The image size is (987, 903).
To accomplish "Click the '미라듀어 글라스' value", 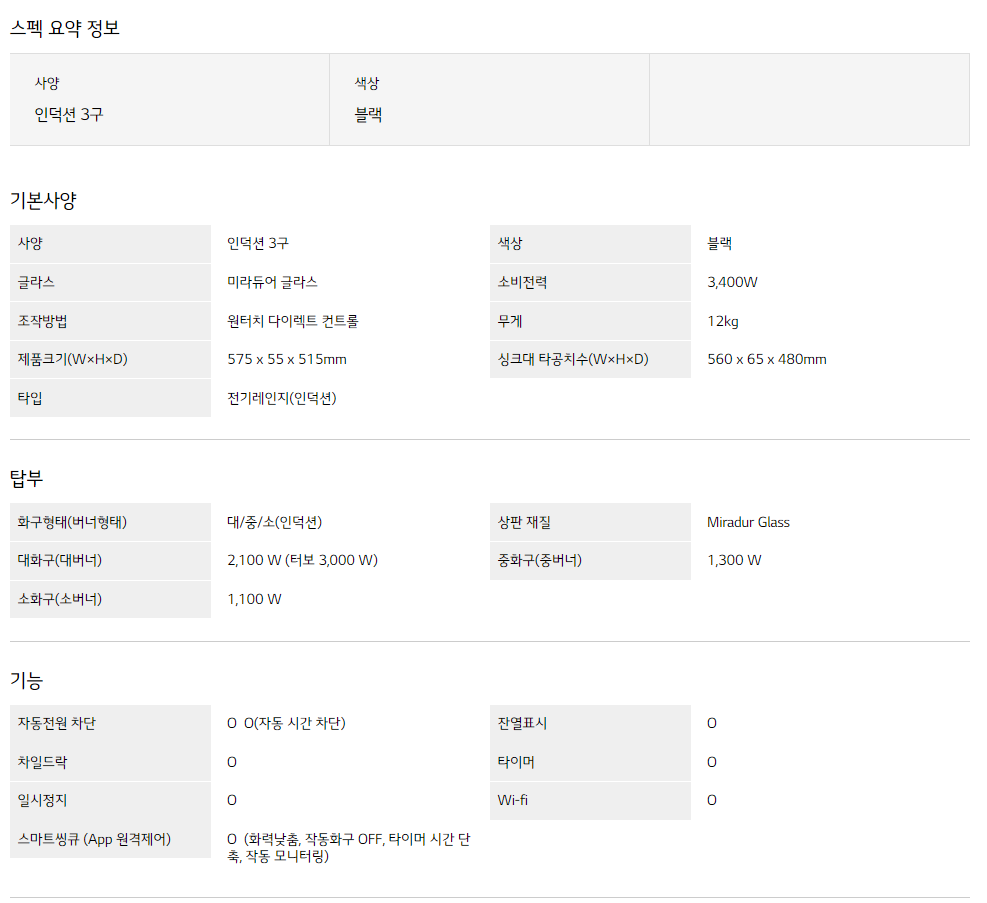I will [272, 283].
